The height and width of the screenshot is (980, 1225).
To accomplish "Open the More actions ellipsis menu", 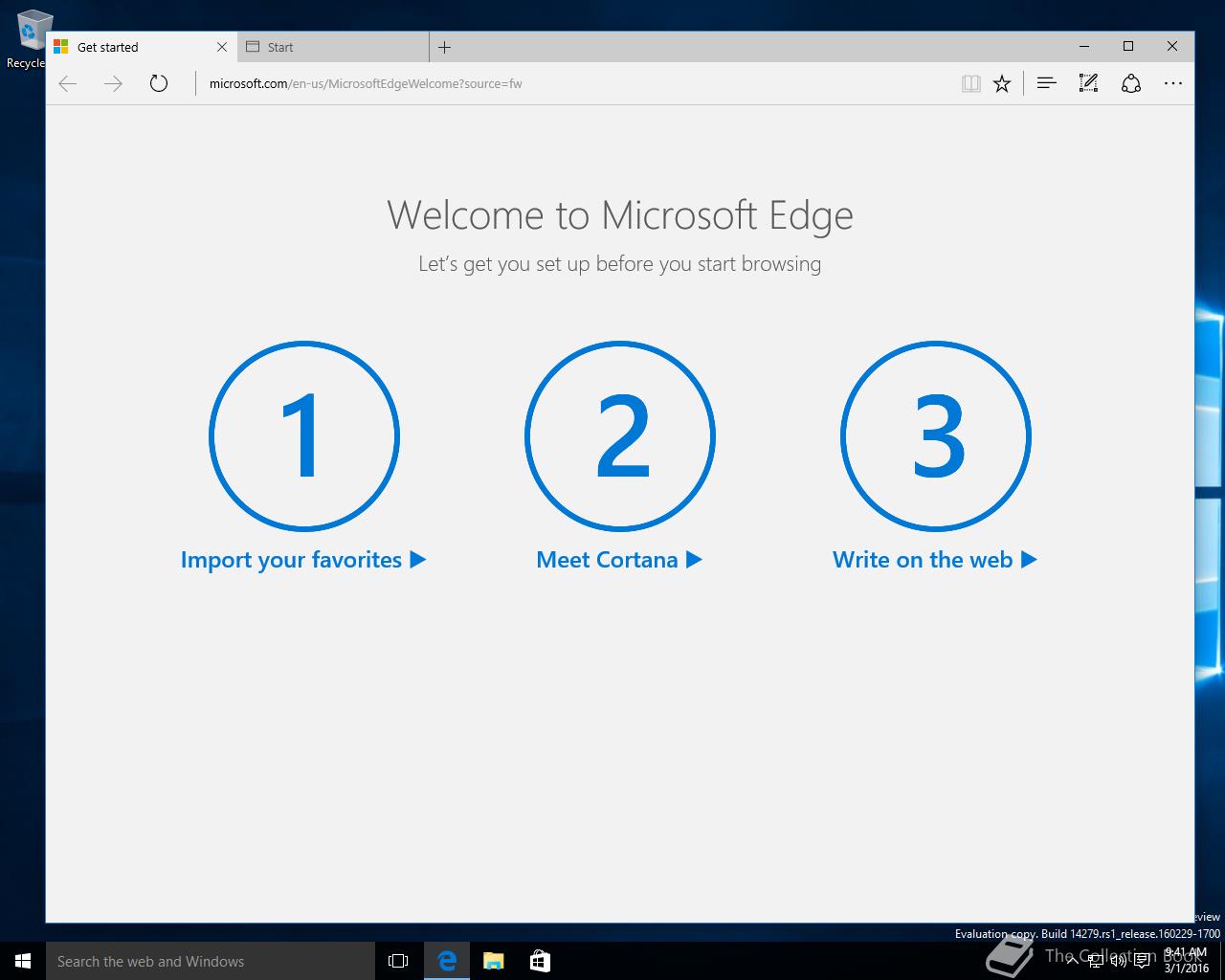I will coord(1173,84).
